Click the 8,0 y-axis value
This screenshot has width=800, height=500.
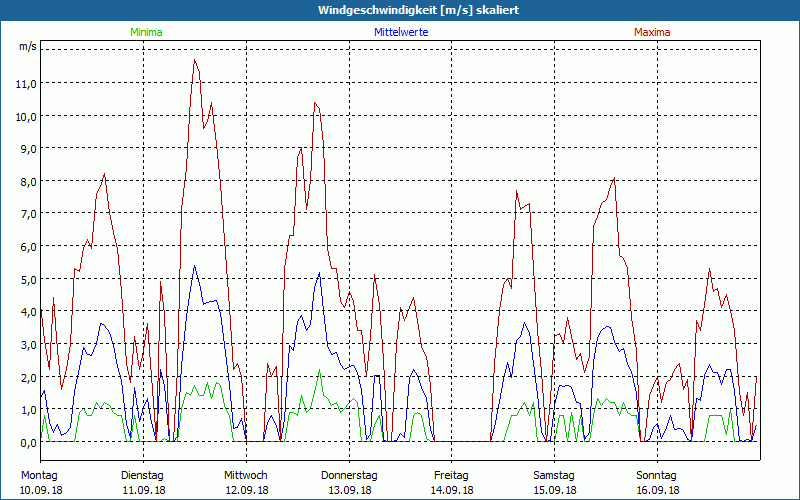click(x=29, y=182)
